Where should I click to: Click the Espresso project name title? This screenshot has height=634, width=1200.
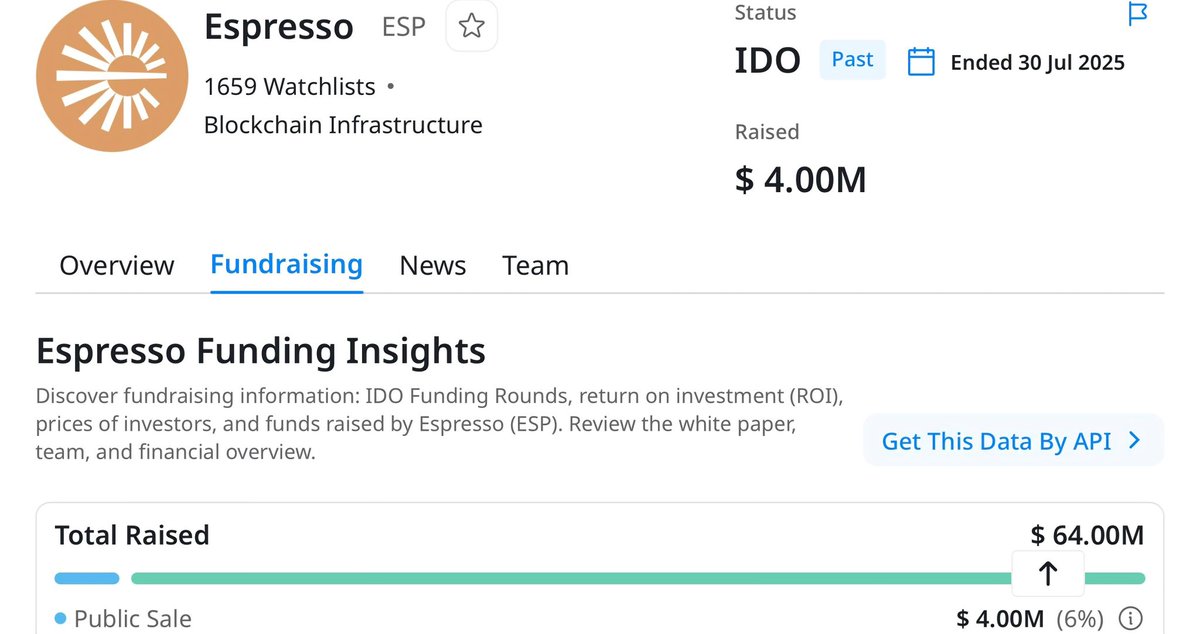pyautogui.click(x=279, y=27)
